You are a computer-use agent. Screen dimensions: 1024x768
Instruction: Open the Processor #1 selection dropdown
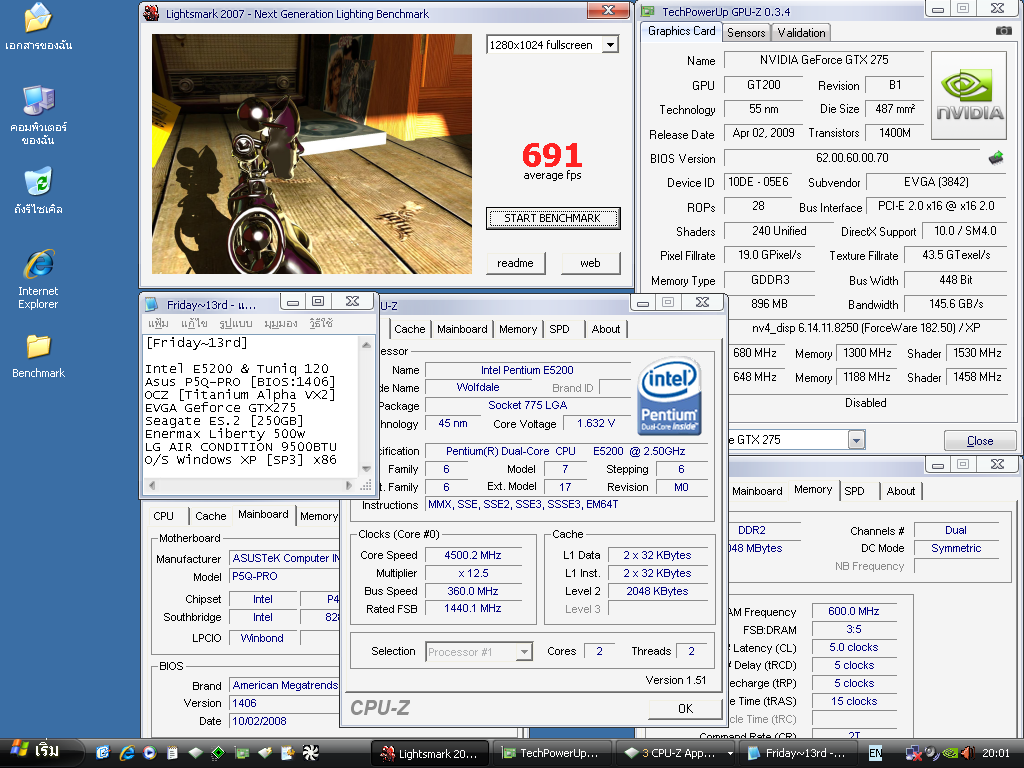coord(524,652)
